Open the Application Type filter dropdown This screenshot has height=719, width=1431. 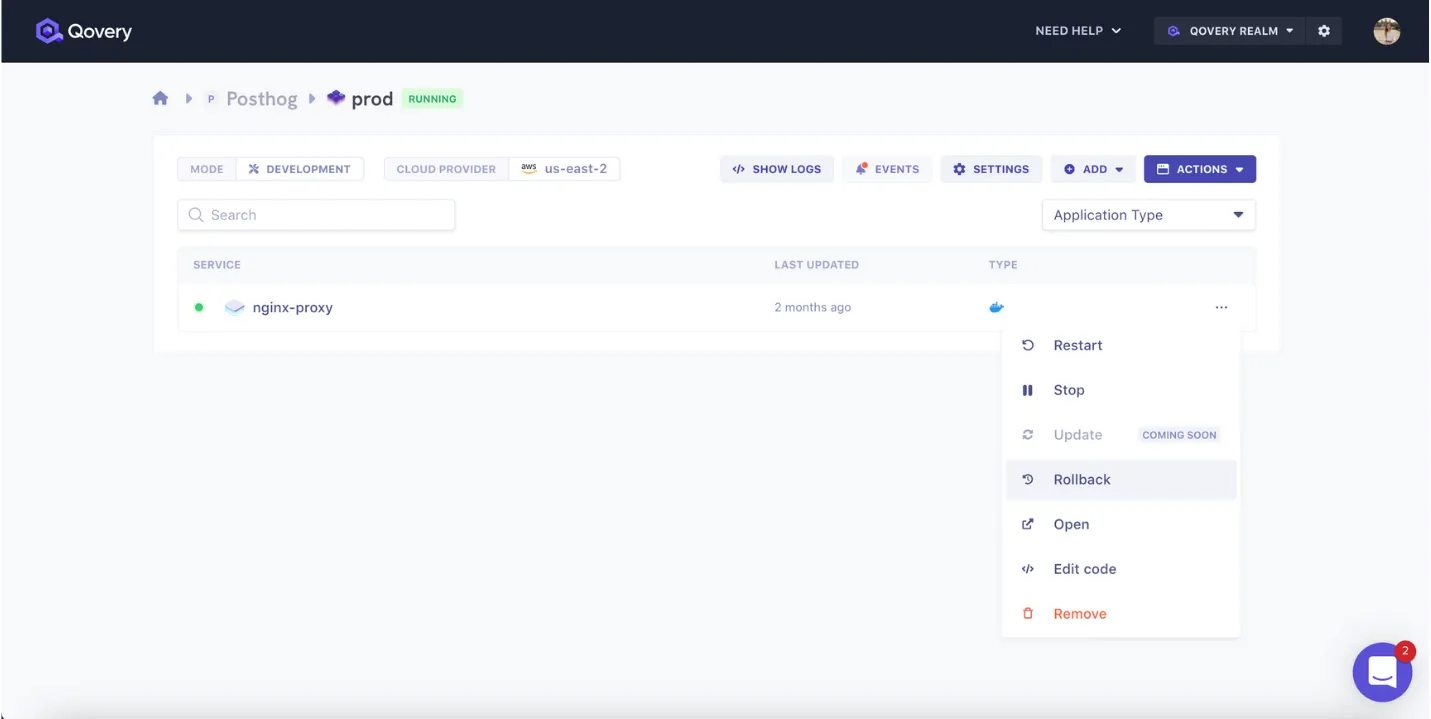click(x=1149, y=215)
